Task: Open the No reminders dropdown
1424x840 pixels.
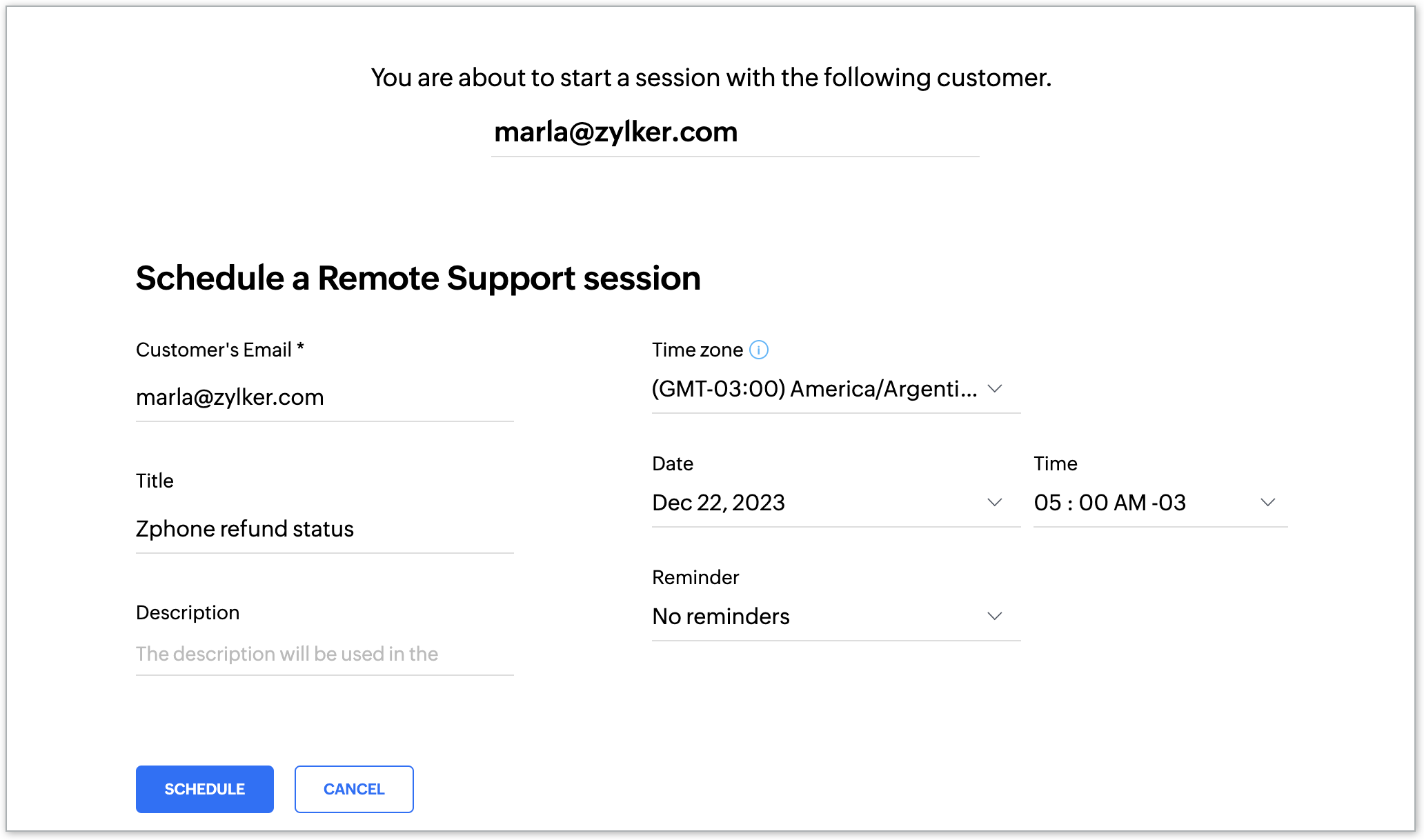Action: [x=721, y=617]
